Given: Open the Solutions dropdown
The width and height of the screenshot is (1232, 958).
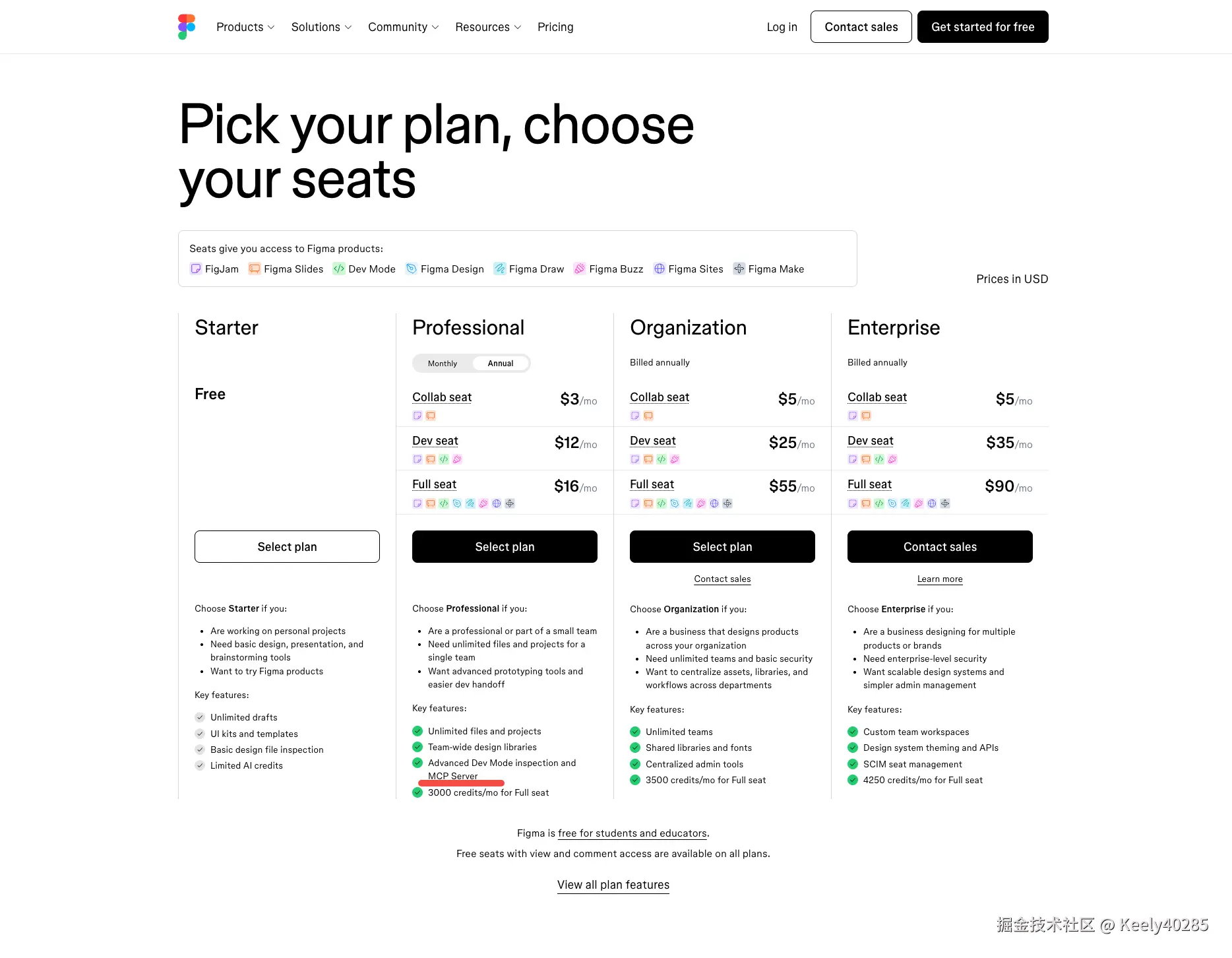Looking at the screenshot, I should [321, 27].
